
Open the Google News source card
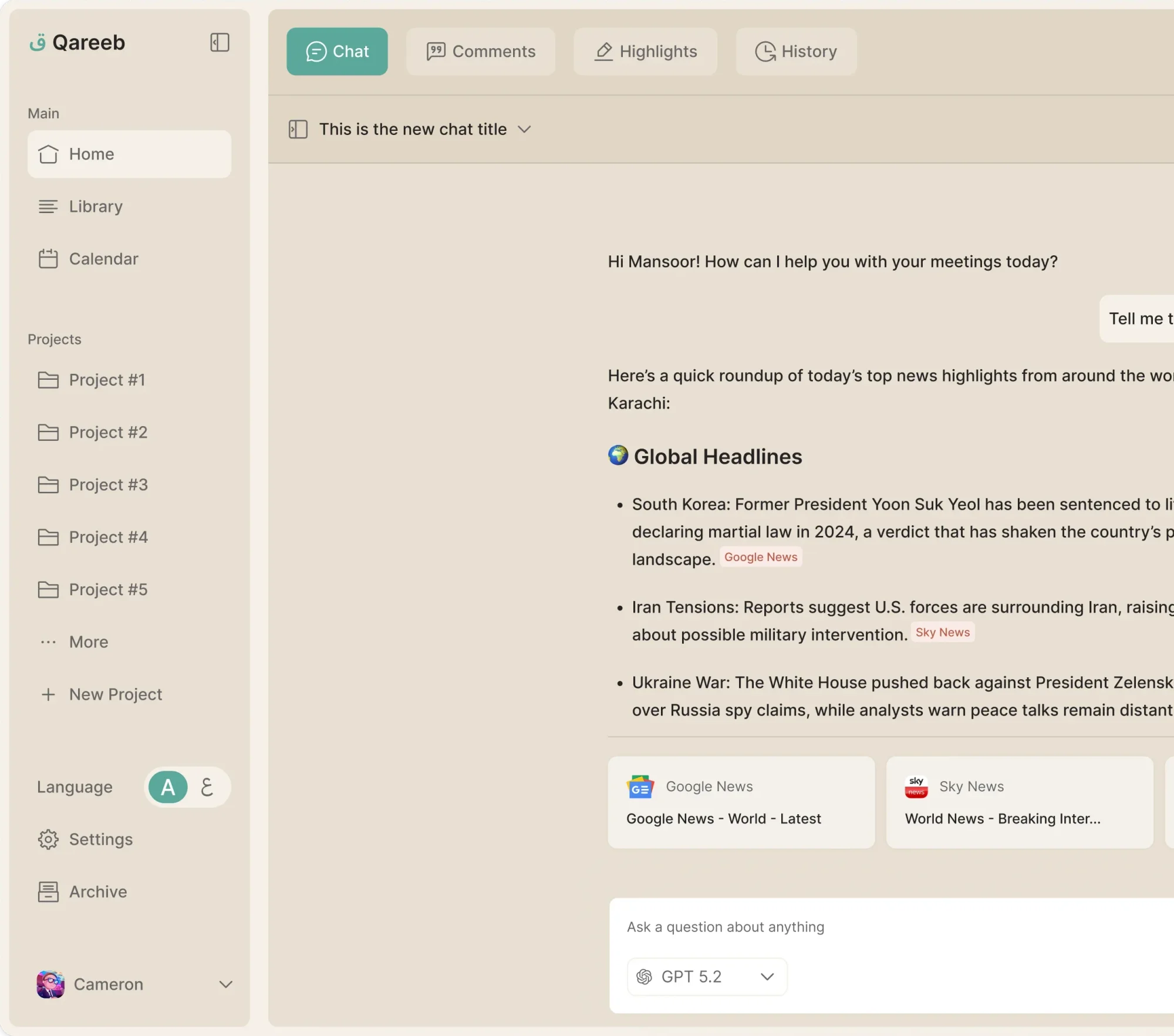click(x=741, y=802)
